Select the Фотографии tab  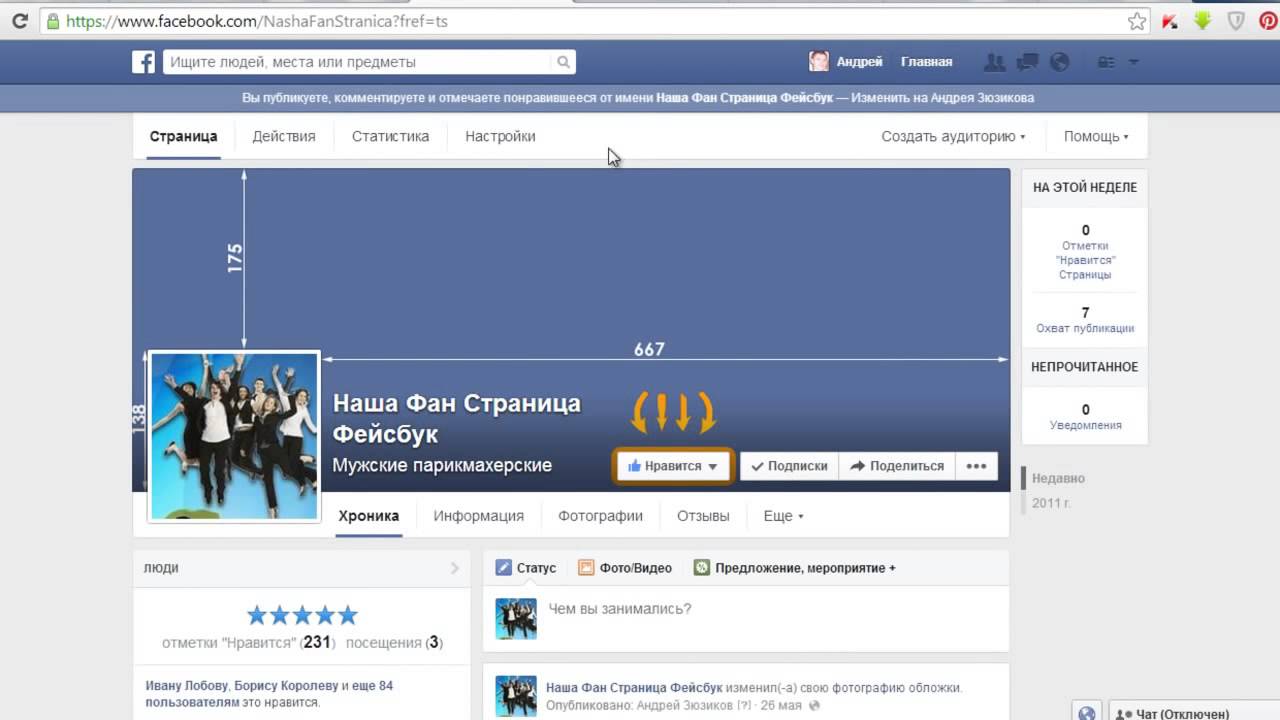click(x=600, y=516)
